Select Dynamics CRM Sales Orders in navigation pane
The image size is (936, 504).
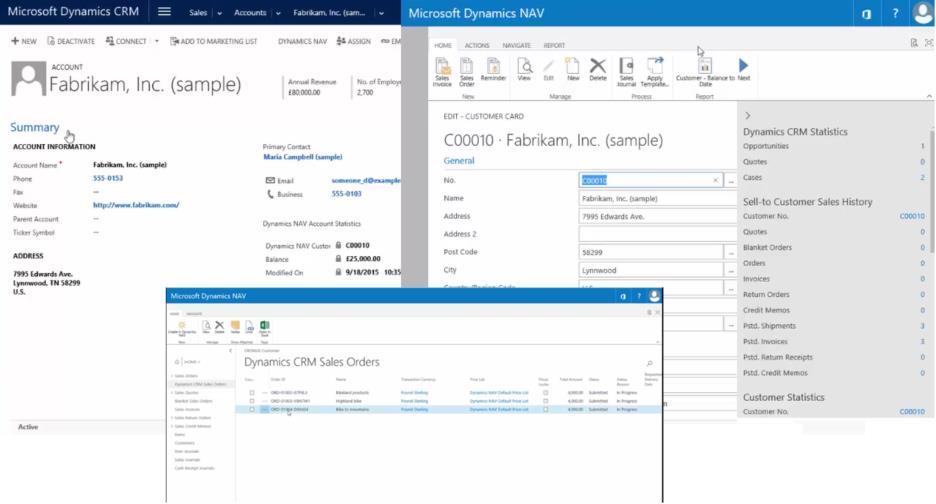[x=200, y=384]
